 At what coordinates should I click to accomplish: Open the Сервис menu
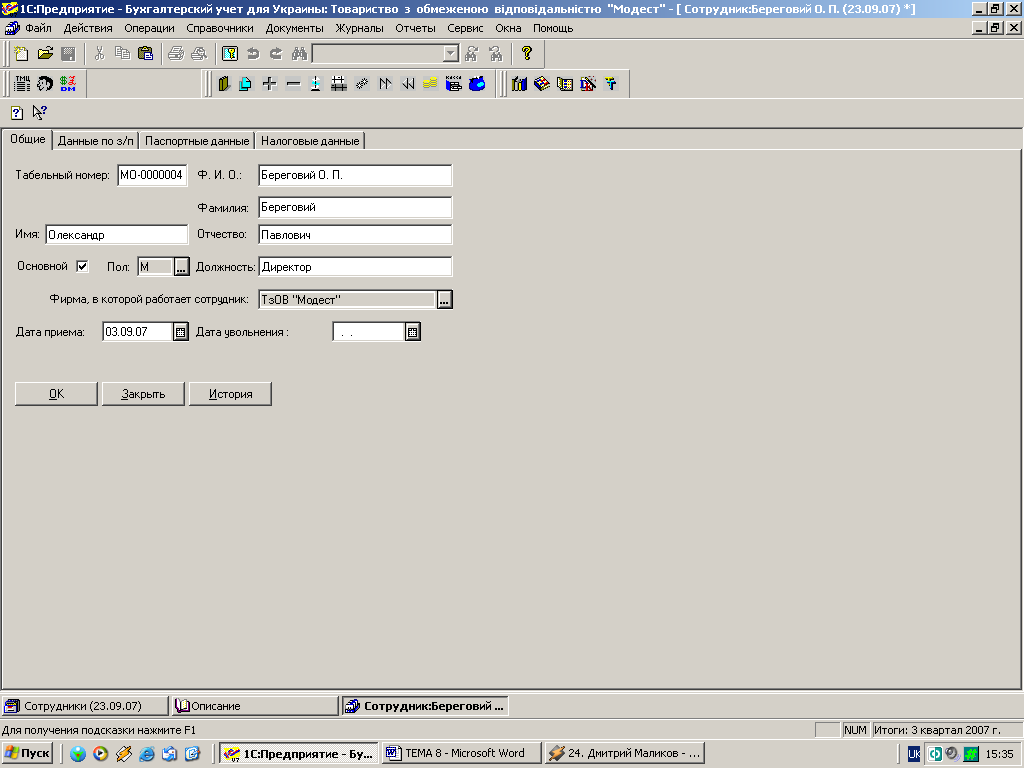(465, 28)
